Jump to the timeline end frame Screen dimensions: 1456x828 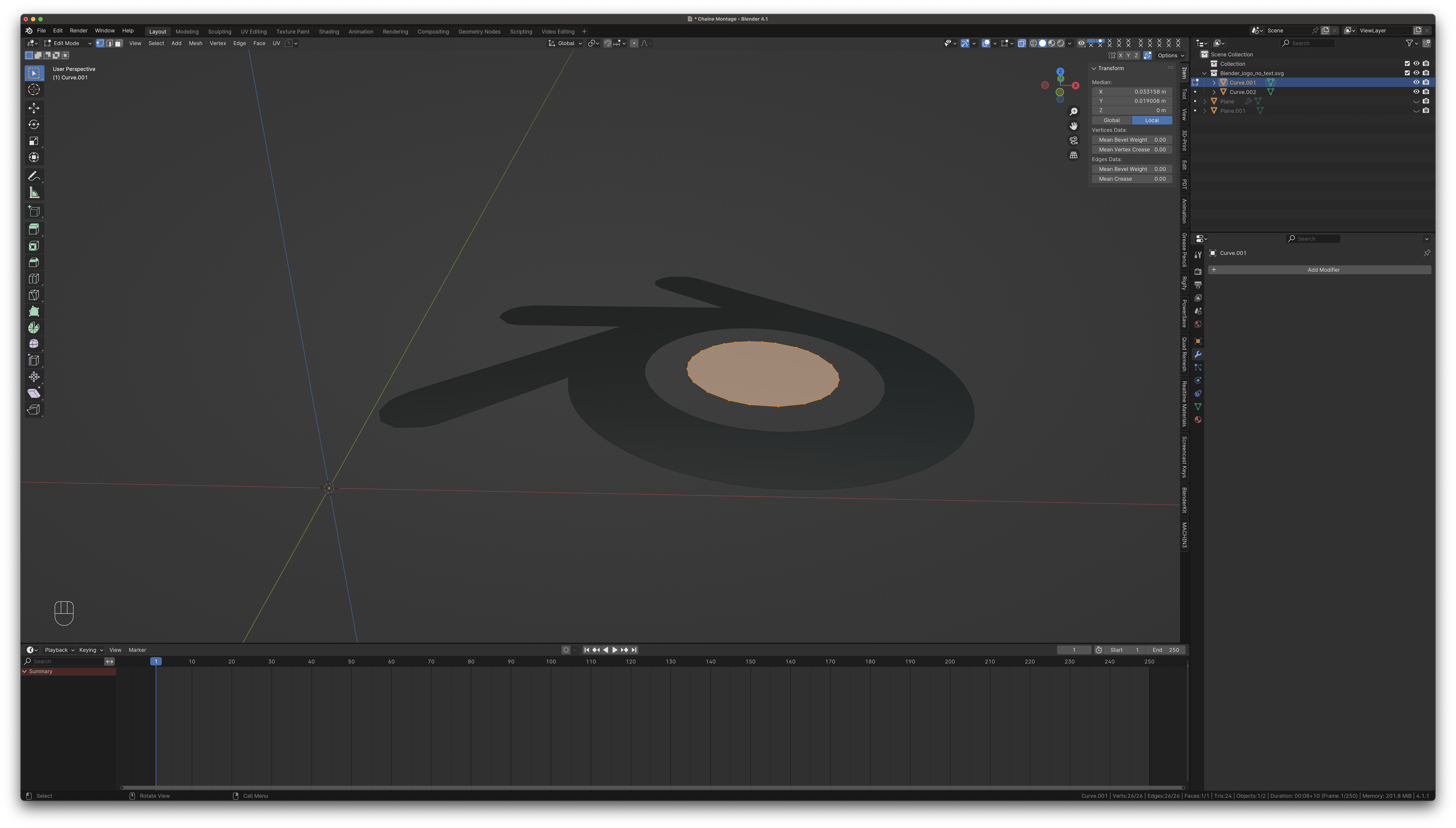(634, 650)
